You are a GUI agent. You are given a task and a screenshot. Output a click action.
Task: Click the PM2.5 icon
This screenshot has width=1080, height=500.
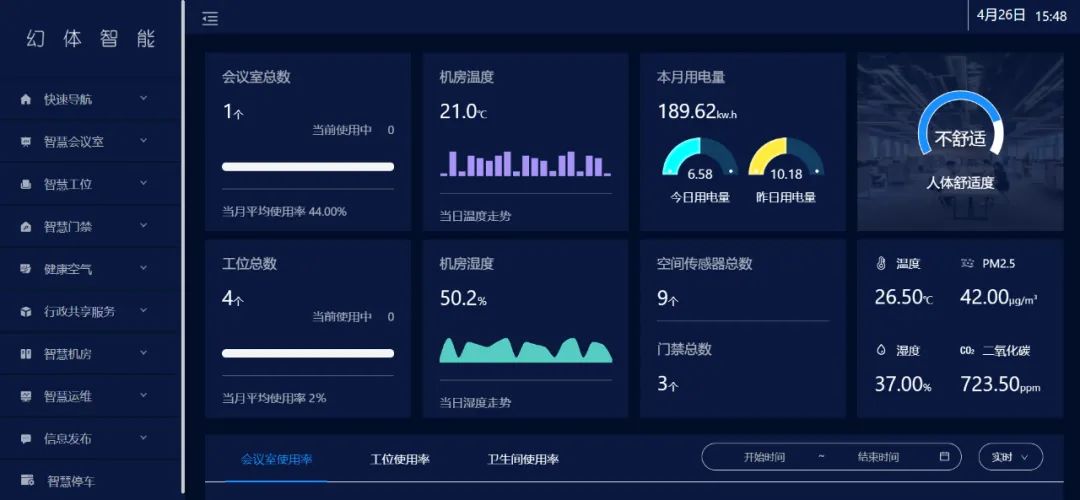(x=967, y=263)
